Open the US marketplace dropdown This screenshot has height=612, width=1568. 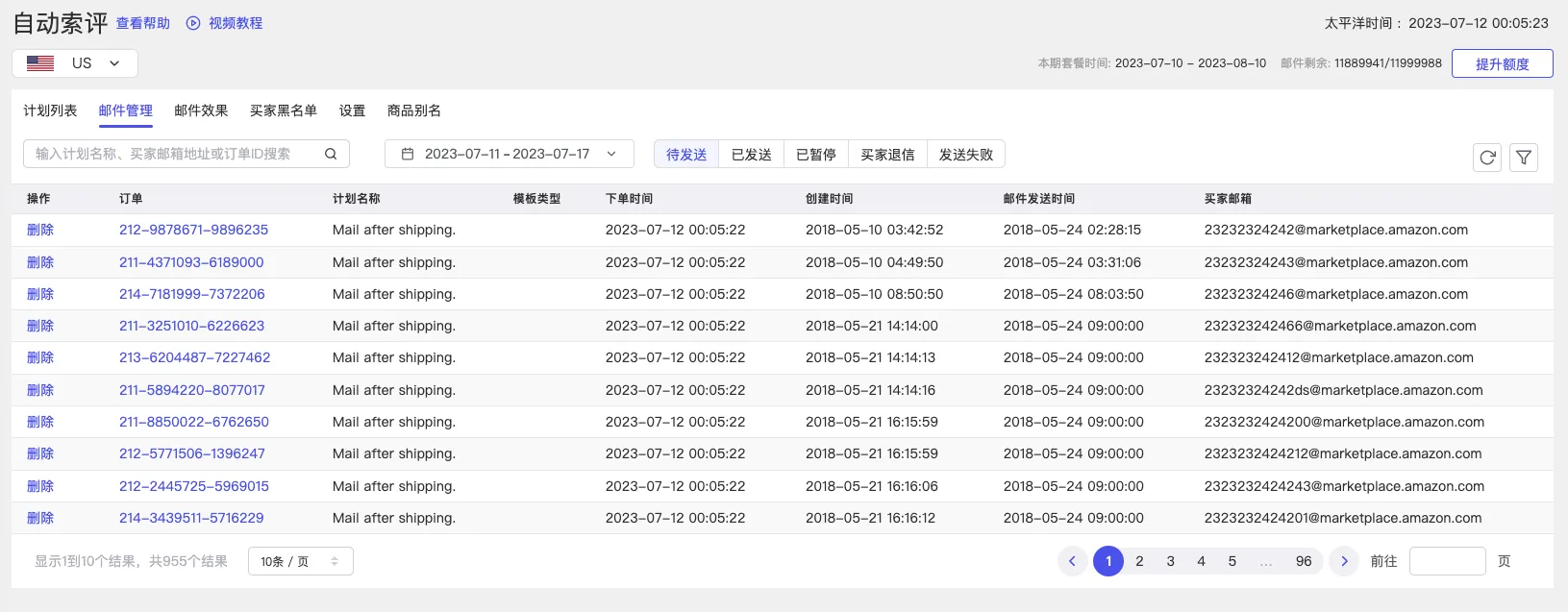click(75, 63)
